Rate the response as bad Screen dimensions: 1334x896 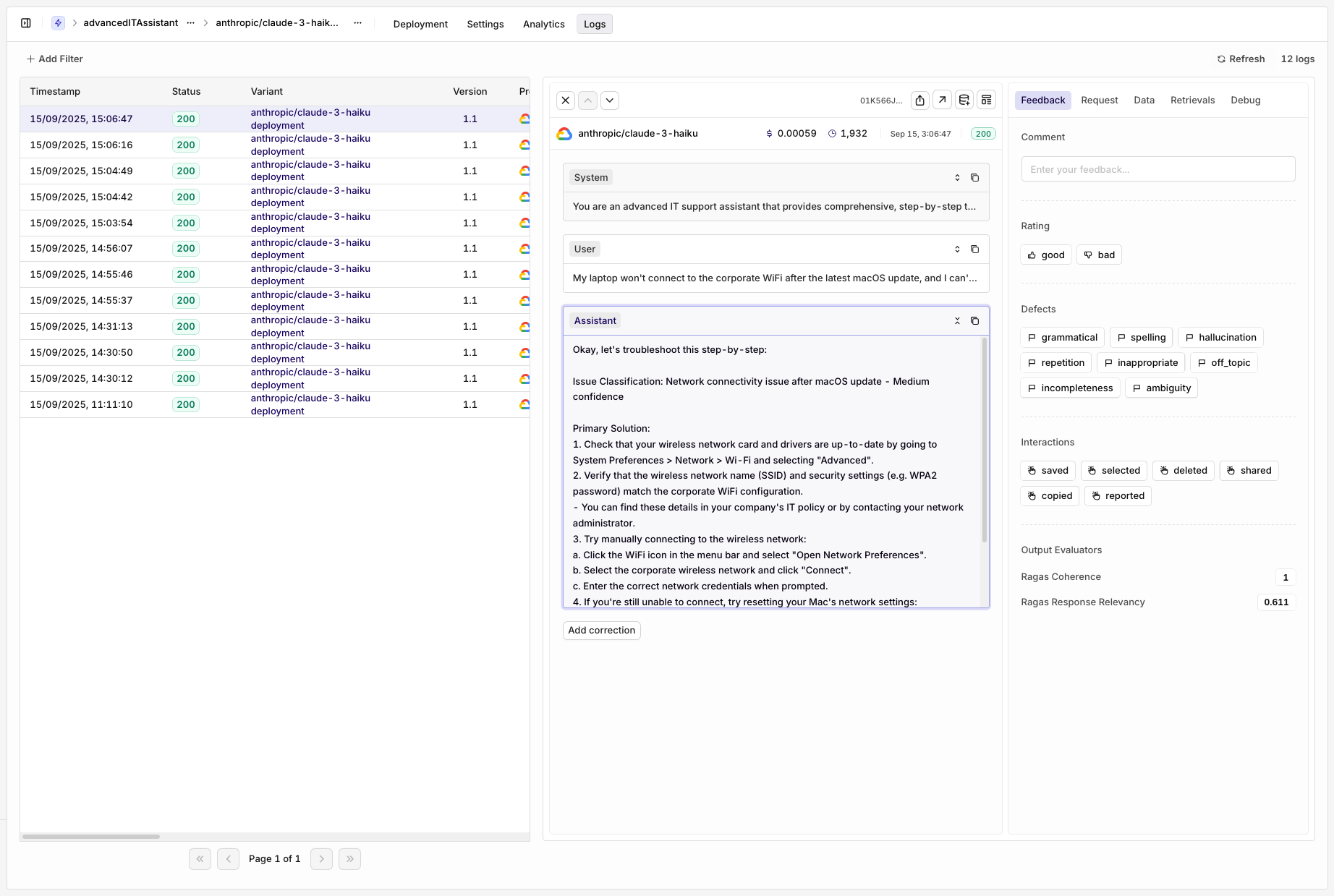tap(1099, 255)
